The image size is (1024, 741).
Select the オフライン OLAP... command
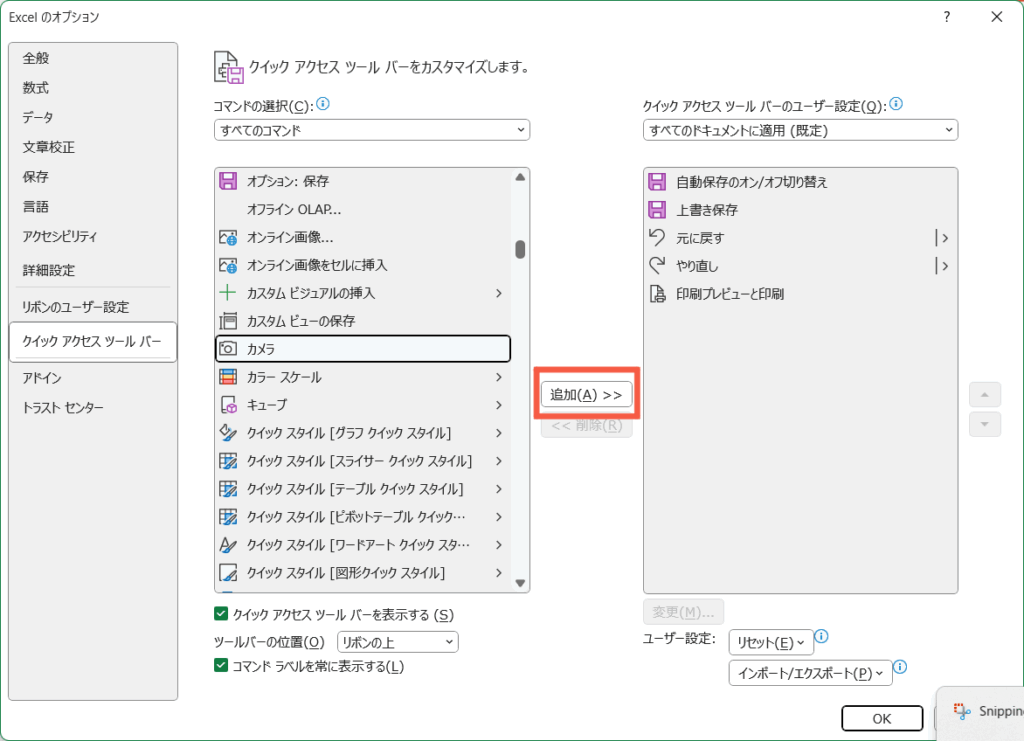pos(362,209)
